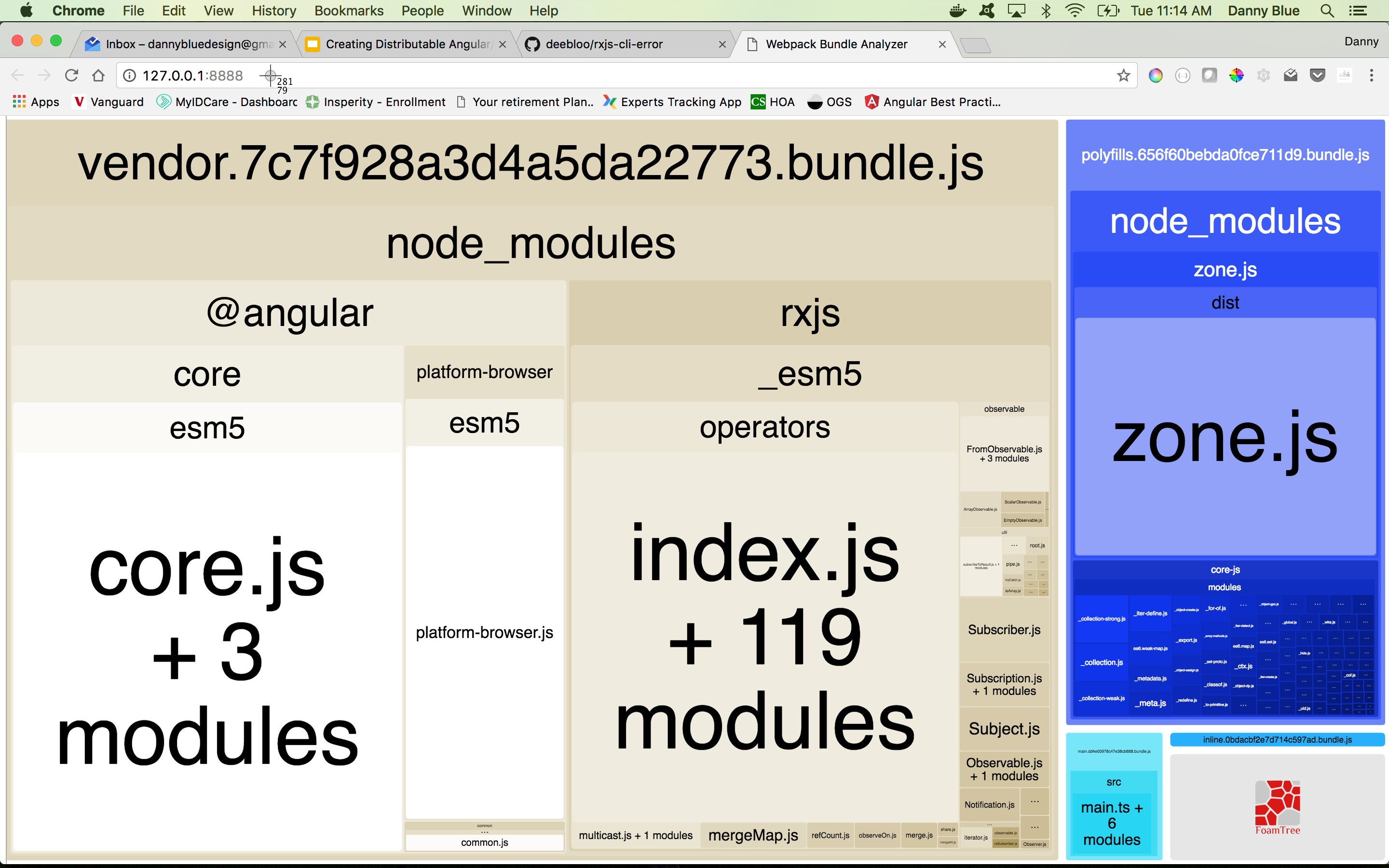Image resolution: width=1389 pixels, height=868 pixels.
Task: Toggle Bluetooth from the menu bar
Action: pos(1046,10)
